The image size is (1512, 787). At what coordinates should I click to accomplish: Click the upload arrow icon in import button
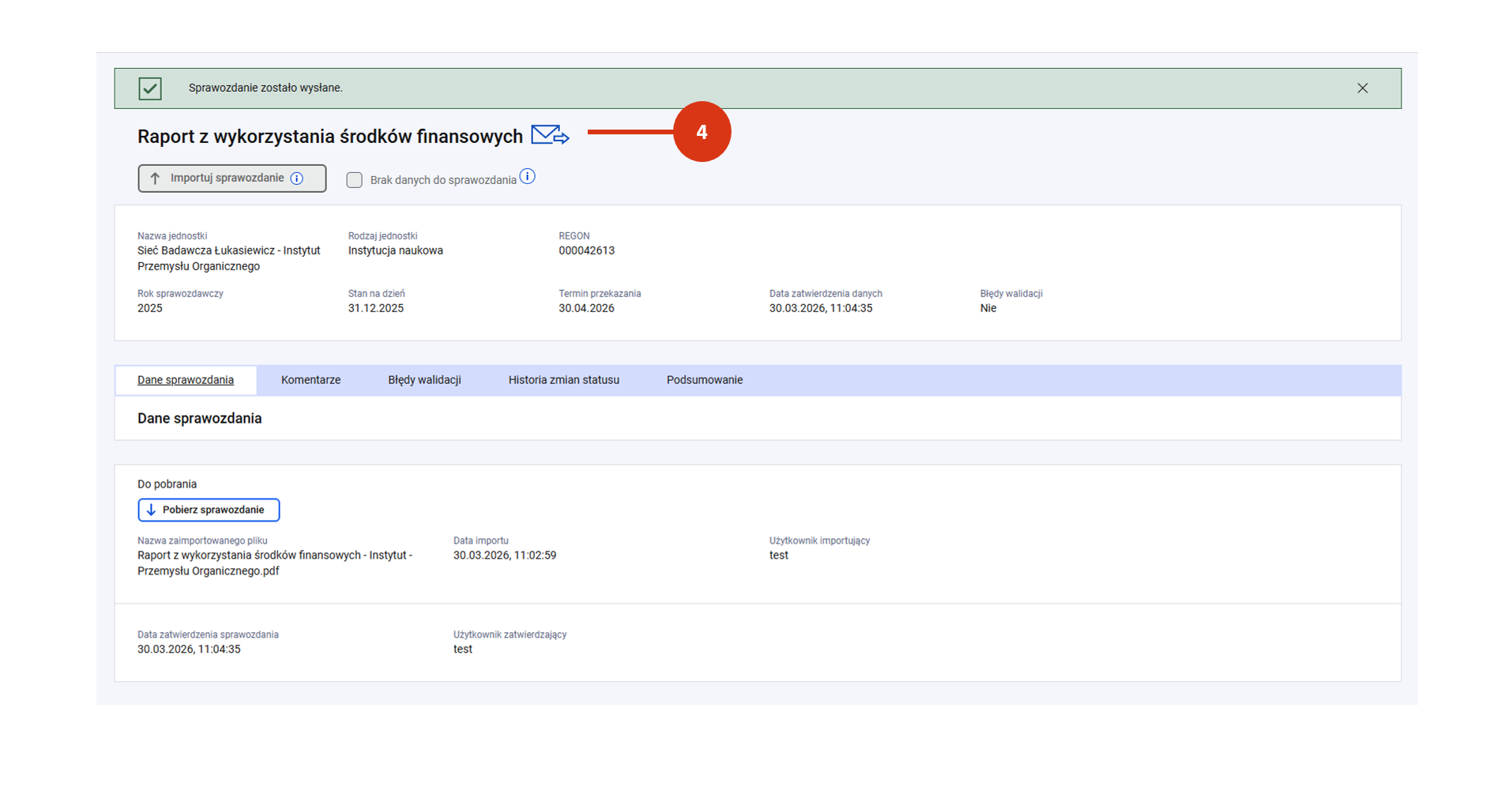[x=155, y=179]
